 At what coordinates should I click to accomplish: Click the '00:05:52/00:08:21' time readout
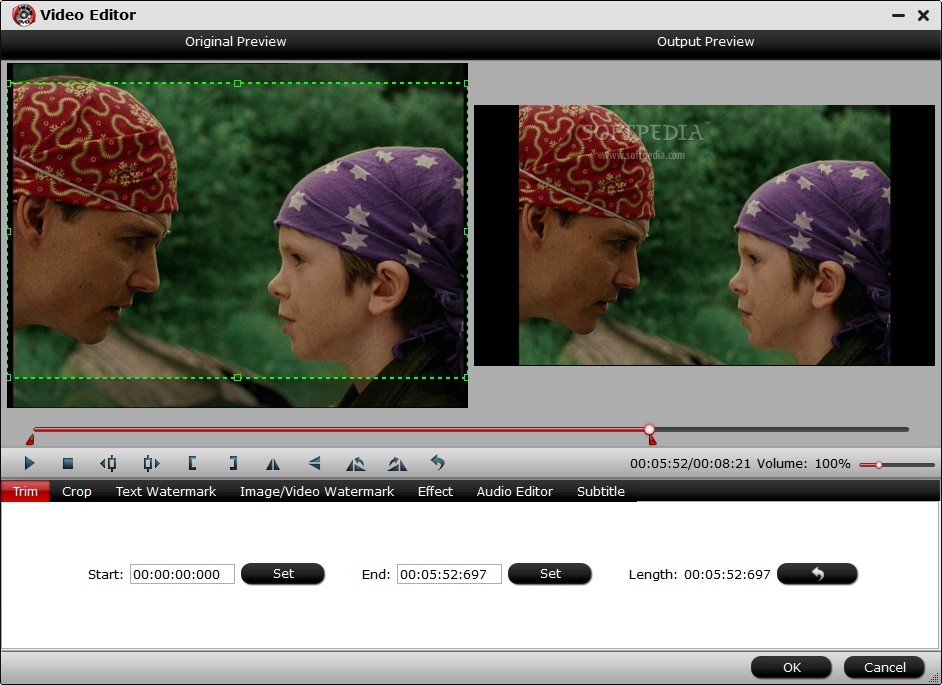690,463
